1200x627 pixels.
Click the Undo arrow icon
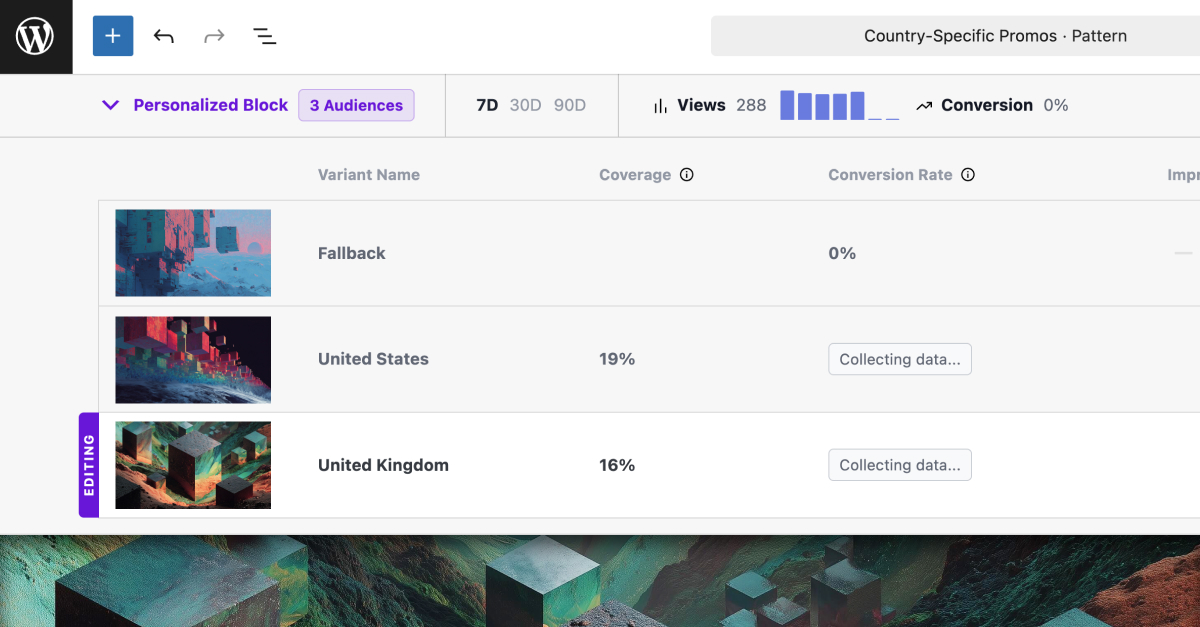point(163,36)
